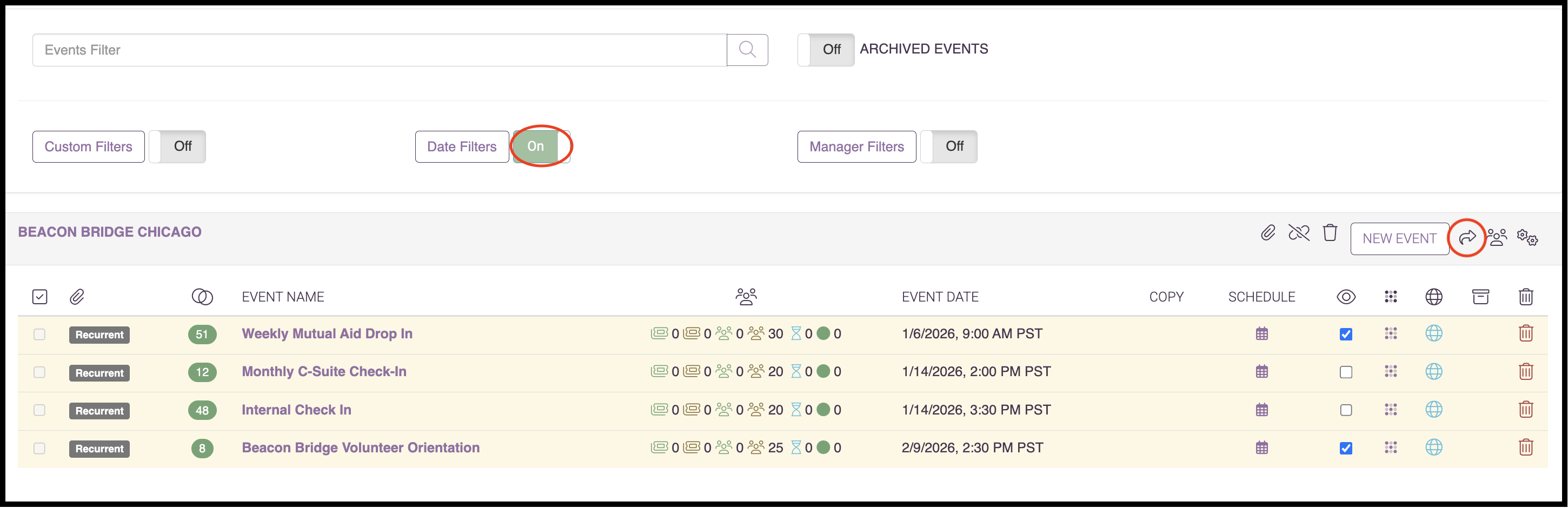Open the Monthly C-Suite Check-In event
The width and height of the screenshot is (1568, 508).
324,372
